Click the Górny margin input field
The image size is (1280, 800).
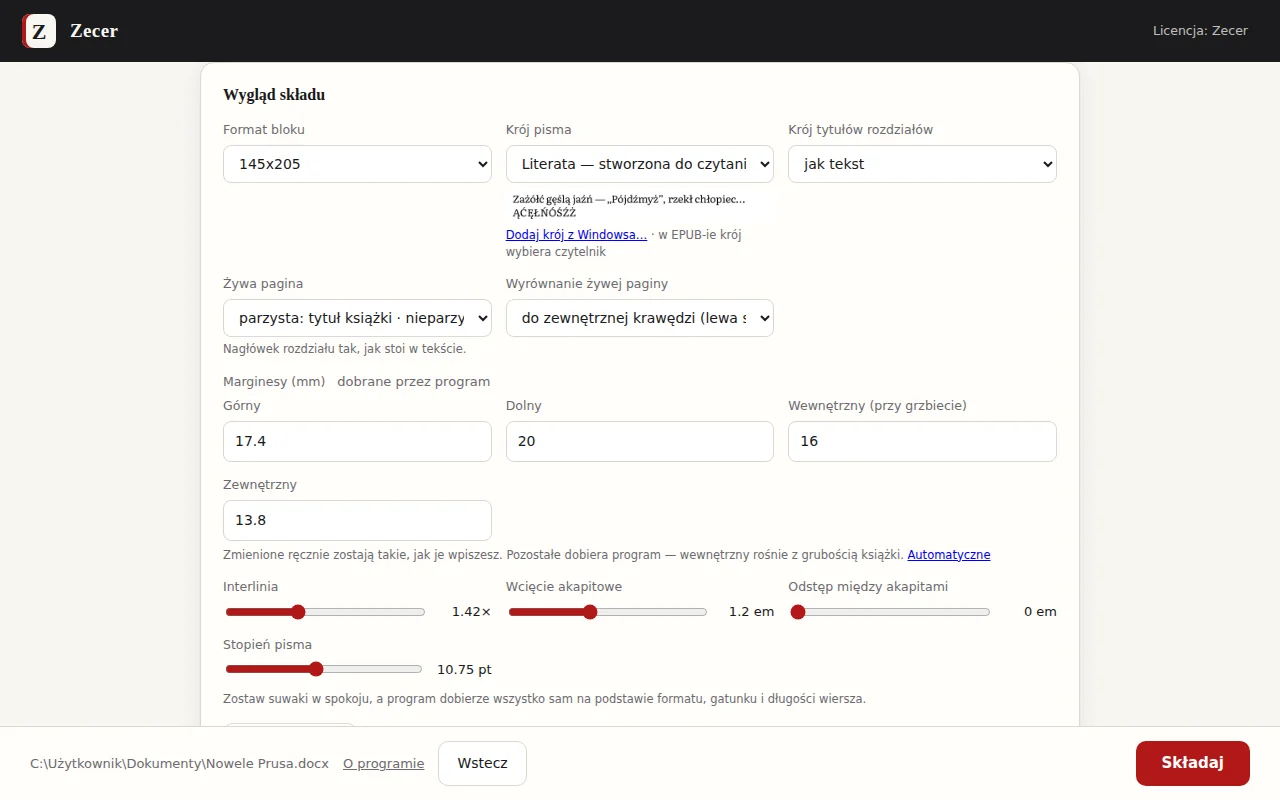[357, 441]
